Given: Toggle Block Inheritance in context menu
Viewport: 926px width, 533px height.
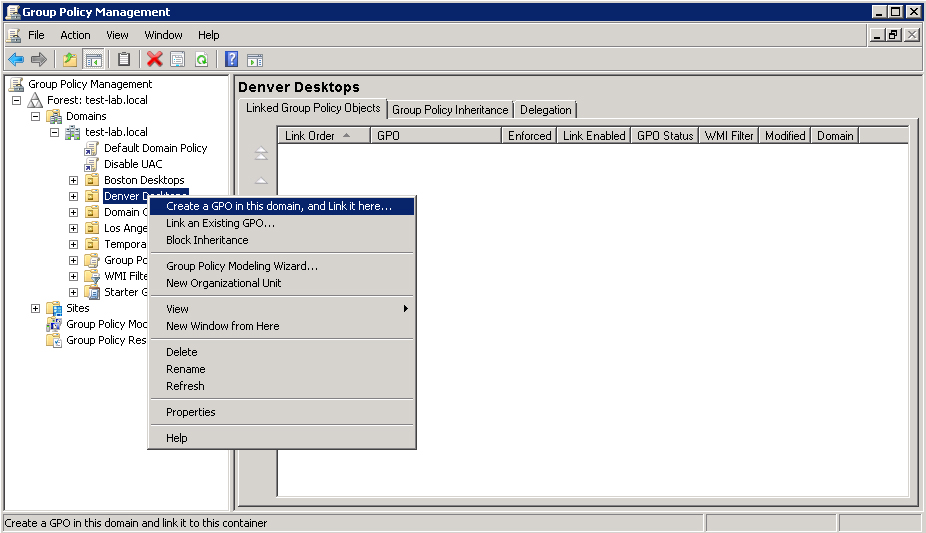Looking at the screenshot, I should pyautogui.click(x=207, y=240).
